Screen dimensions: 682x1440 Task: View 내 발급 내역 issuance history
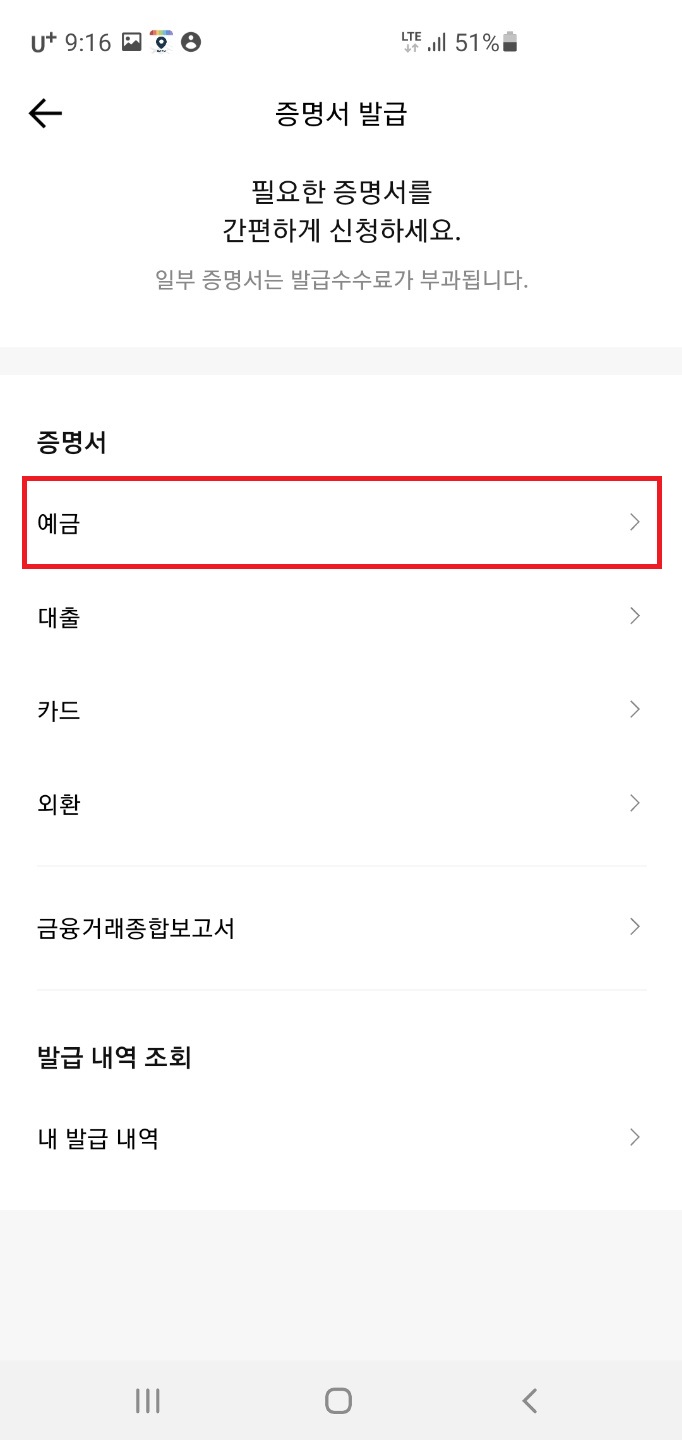(x=340, y=1137)
